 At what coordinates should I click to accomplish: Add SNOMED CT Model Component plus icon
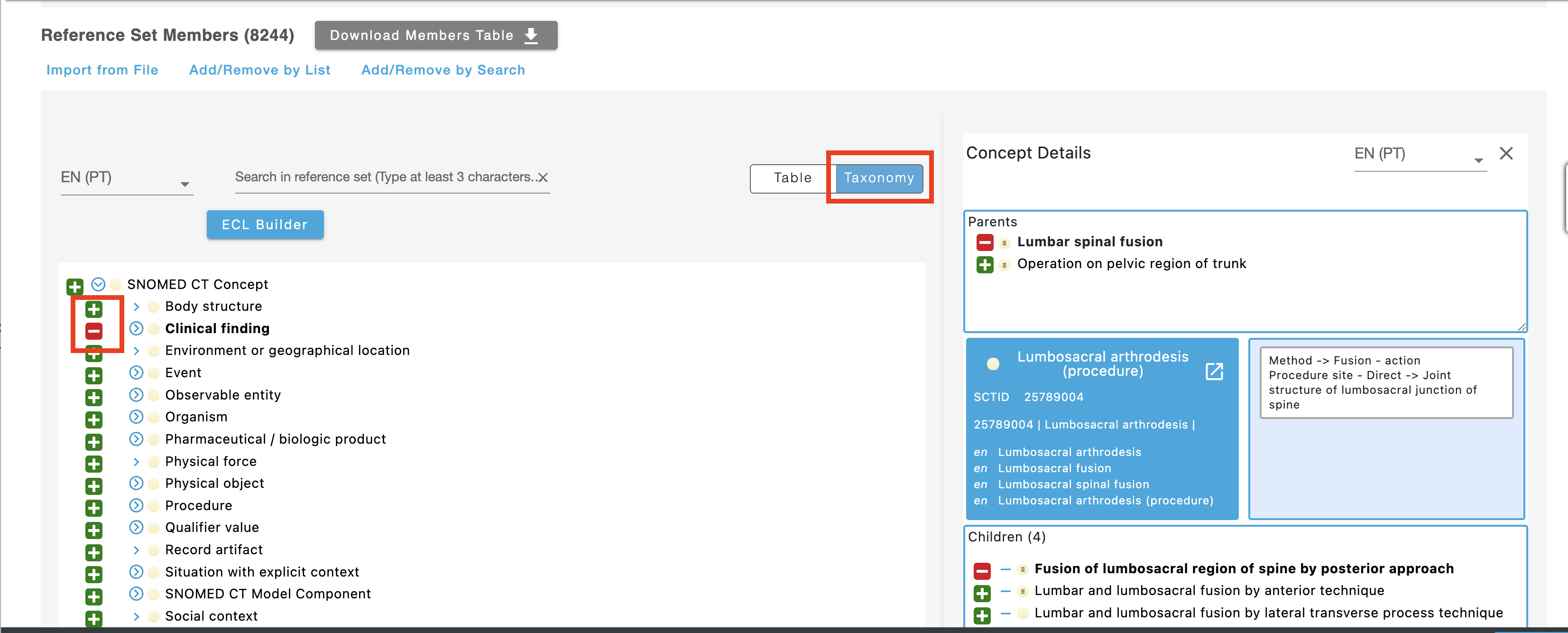(94, 596)
